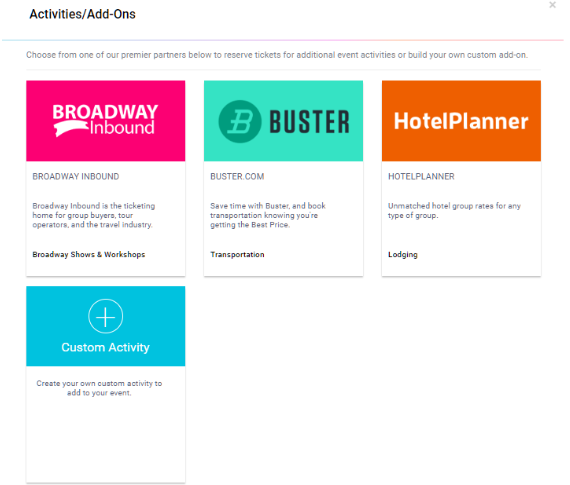Select the HOTELPLANNER card title
This screenshot has width=570, height=485.
421,176
